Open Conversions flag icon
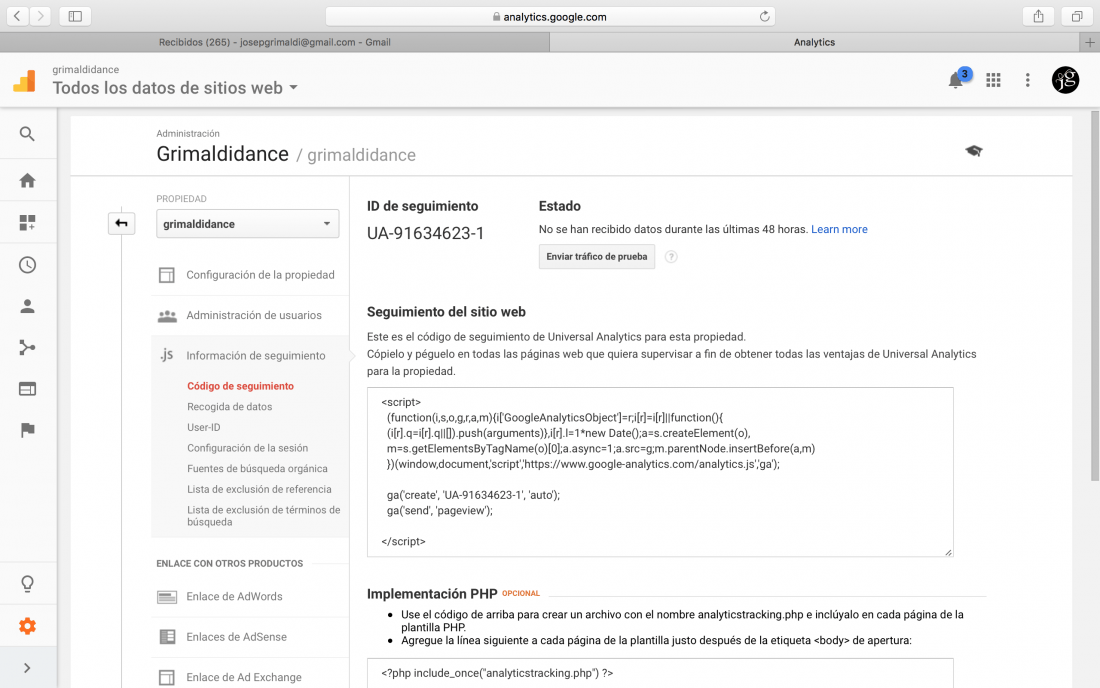Viewport: 1100px width, 688px height. click(27, 430)
